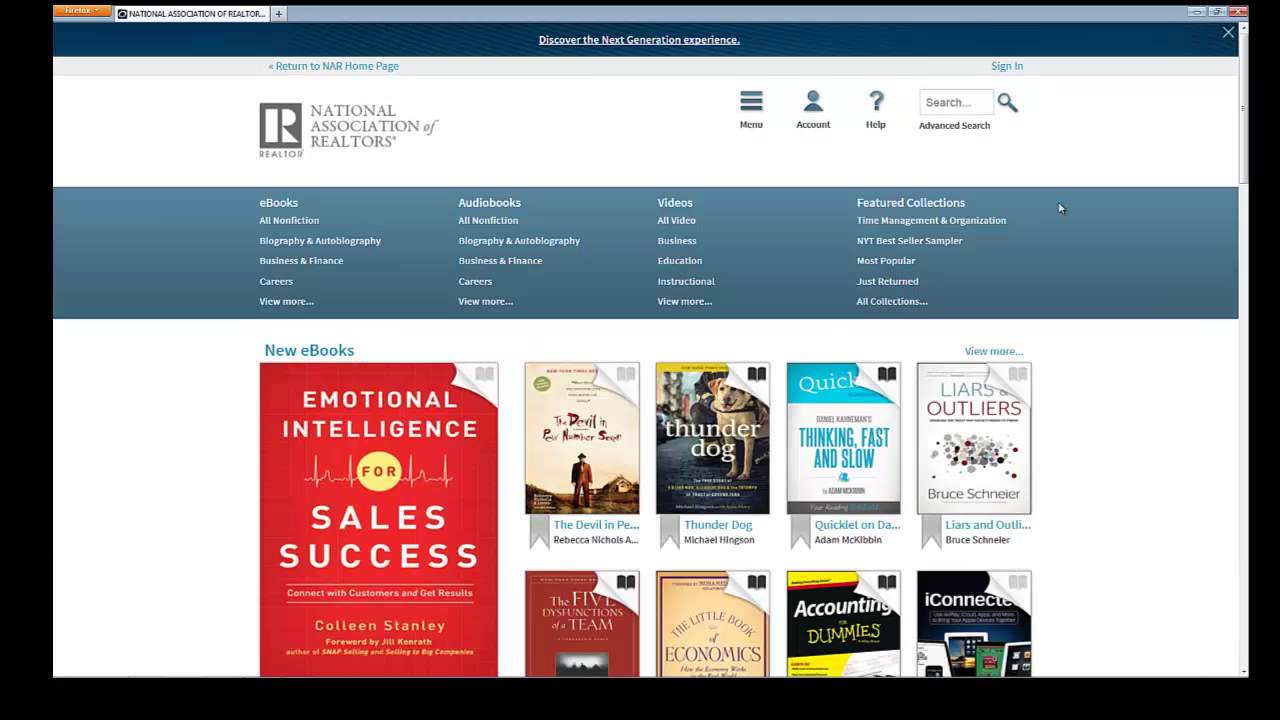
Task: Open Accounting for Dummies cover
Action: click(x=843, y=624)
